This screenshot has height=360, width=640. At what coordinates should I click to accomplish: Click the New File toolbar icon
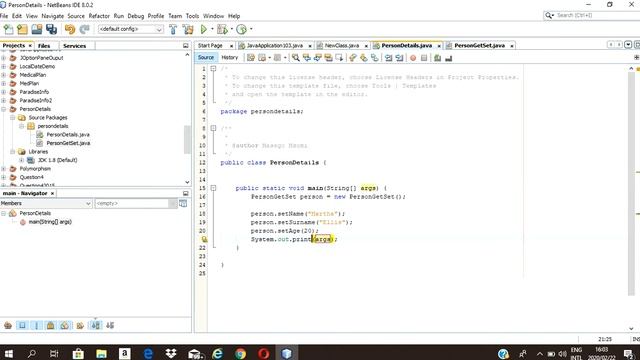coord(8,29)
